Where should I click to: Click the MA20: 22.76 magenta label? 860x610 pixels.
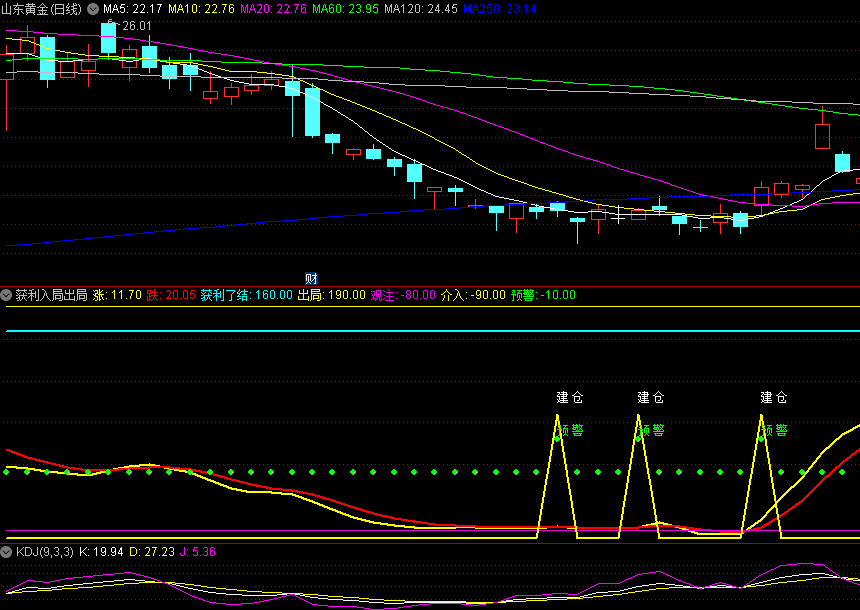click(x=273, y=9)
